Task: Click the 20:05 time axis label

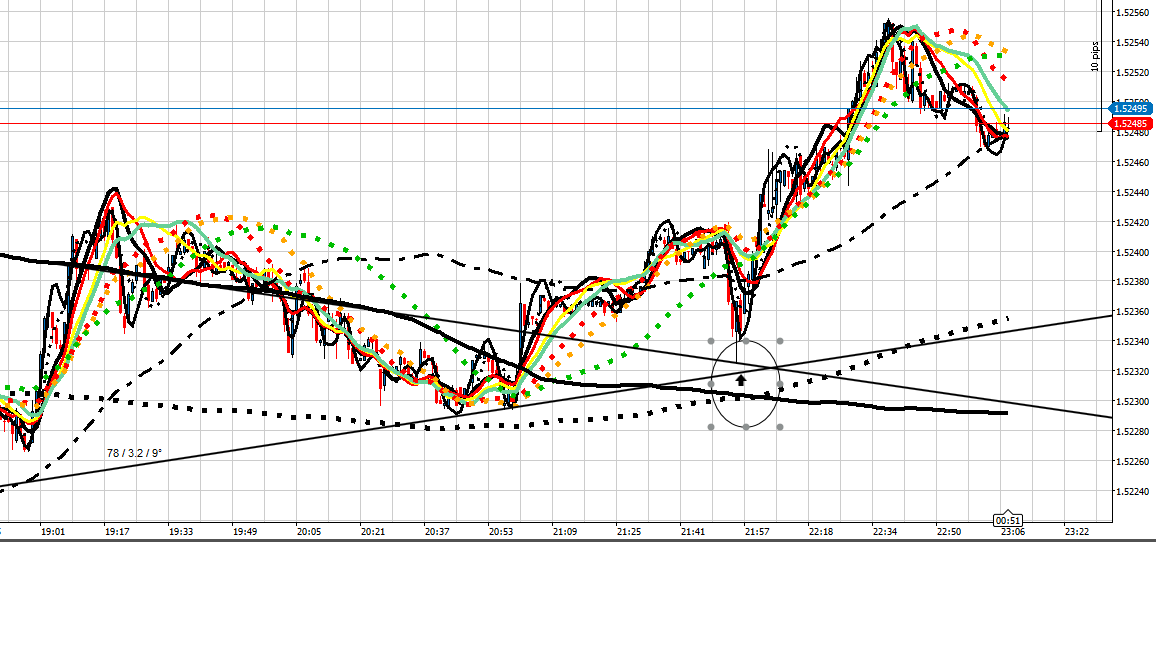Action: 309,531
